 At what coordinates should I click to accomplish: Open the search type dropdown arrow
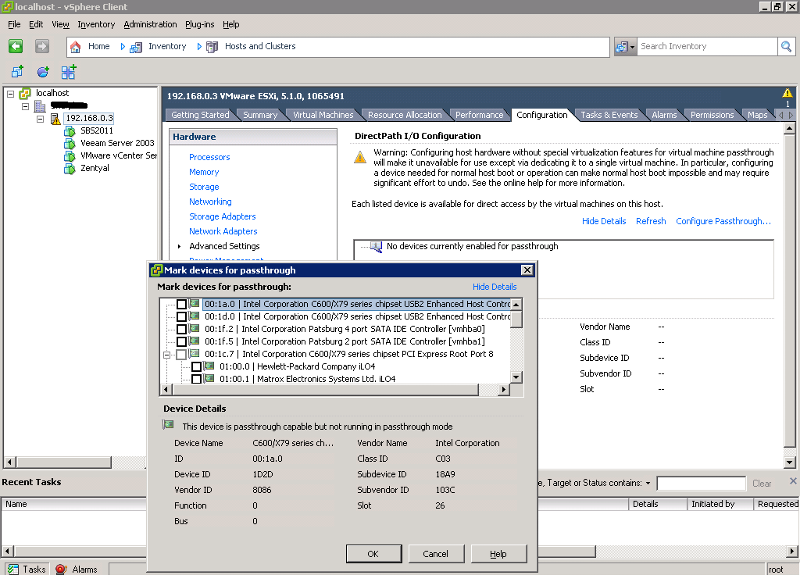[632, 47]
